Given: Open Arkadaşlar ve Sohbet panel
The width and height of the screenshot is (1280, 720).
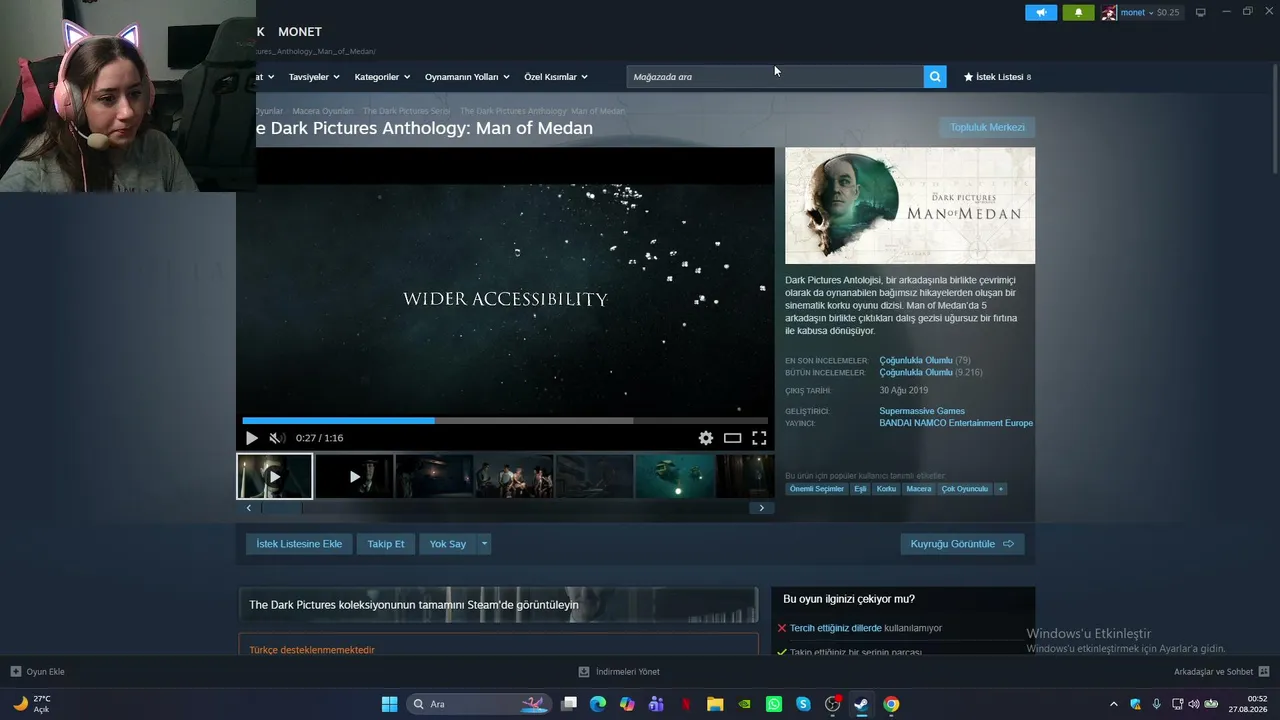Looking at the screenshot, I should coord(1221,672).
